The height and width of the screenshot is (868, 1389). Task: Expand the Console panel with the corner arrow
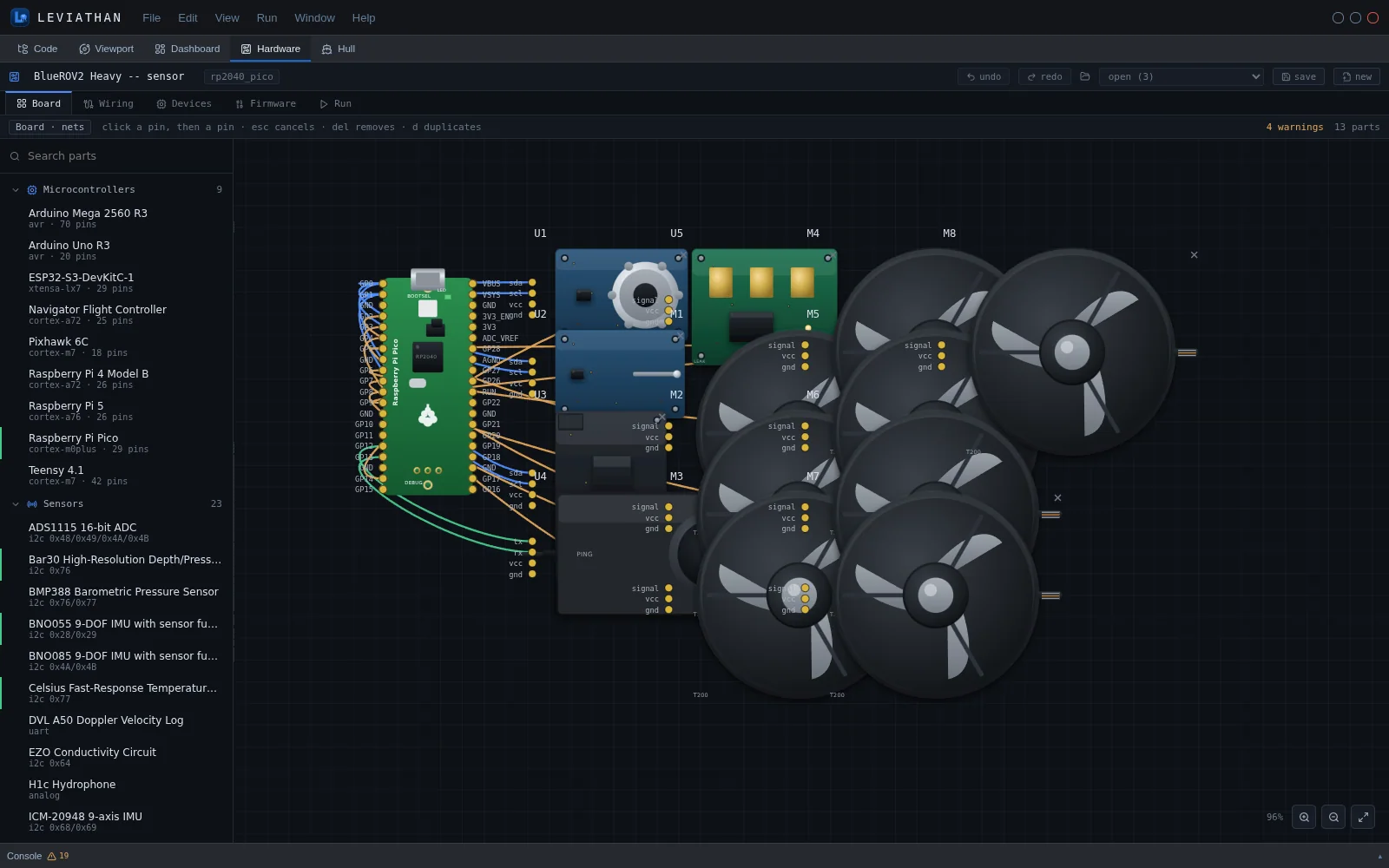pyautogui.click(x=1379, y=857)
